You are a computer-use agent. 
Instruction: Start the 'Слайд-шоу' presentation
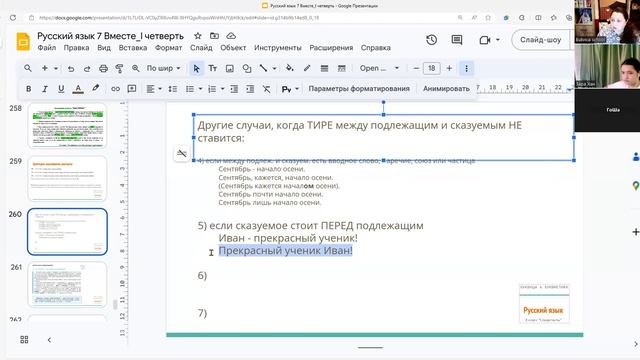tap(540, 40)
